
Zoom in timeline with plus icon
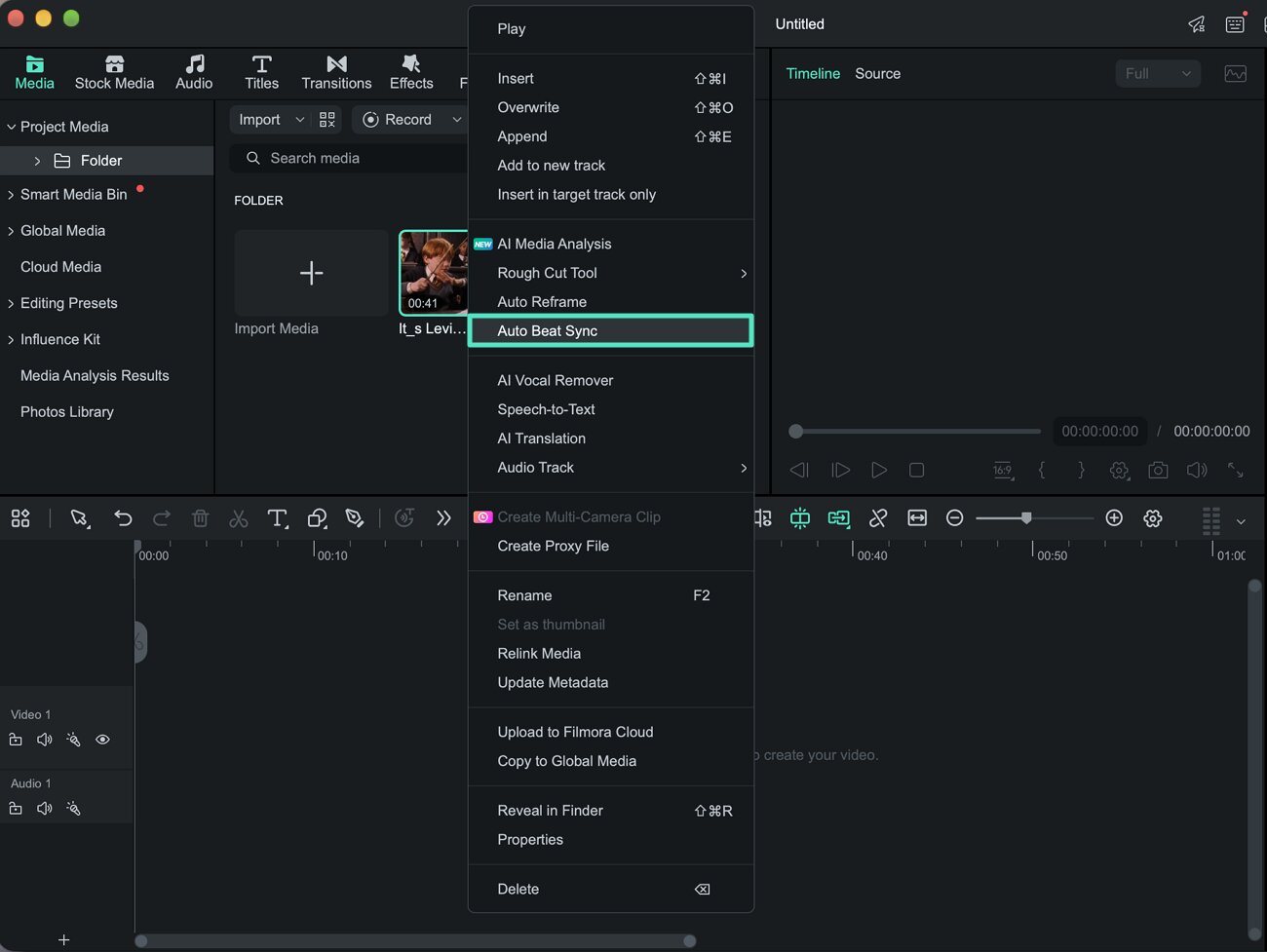[x=1114, y=518]
